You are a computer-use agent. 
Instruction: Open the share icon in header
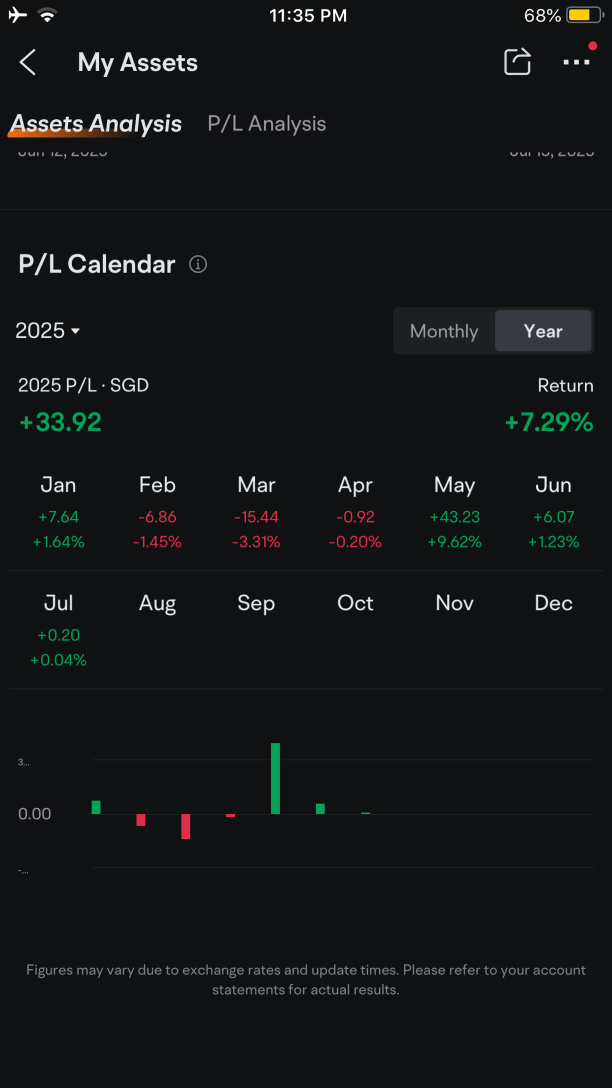click(x=517, y=62)
